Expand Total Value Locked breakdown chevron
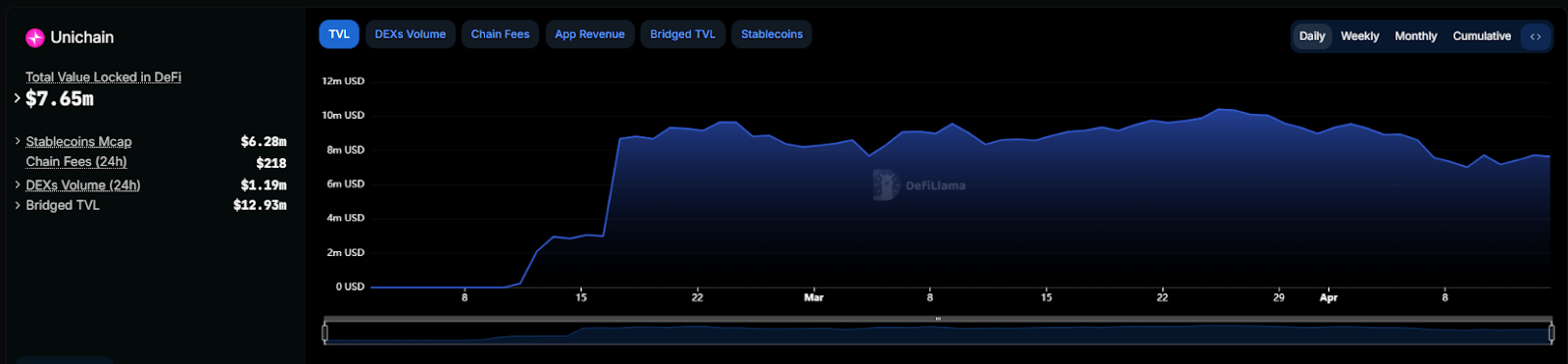1568x364 pixels. pos(18,98)
